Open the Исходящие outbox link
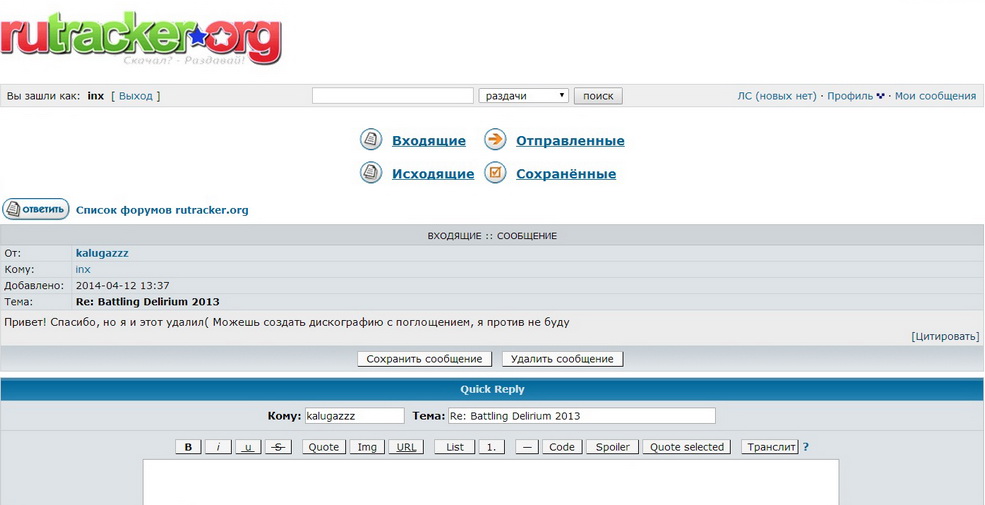 [x=433, y=174]
